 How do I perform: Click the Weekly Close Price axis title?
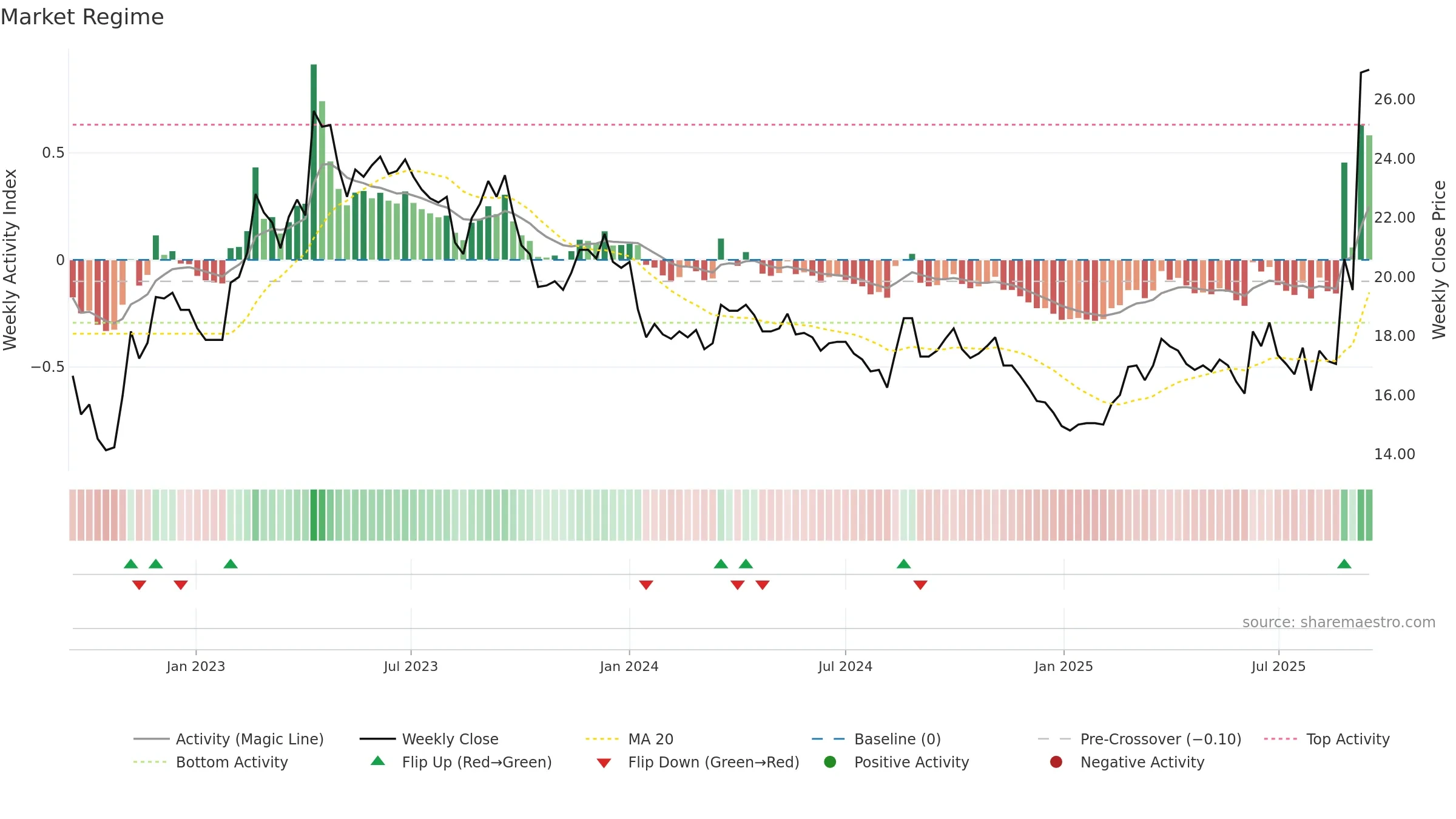1439,260
